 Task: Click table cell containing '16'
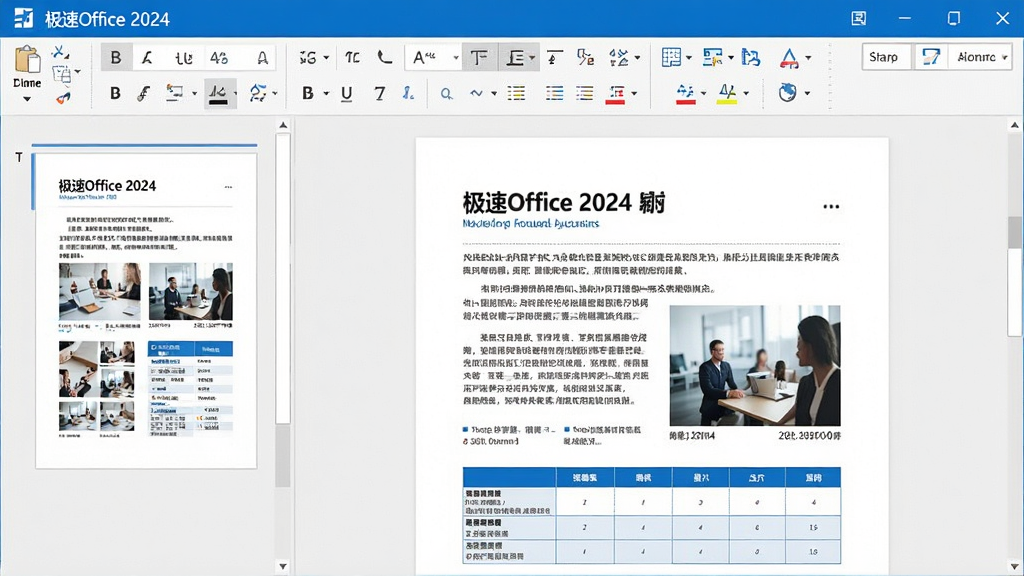(812, 551)
